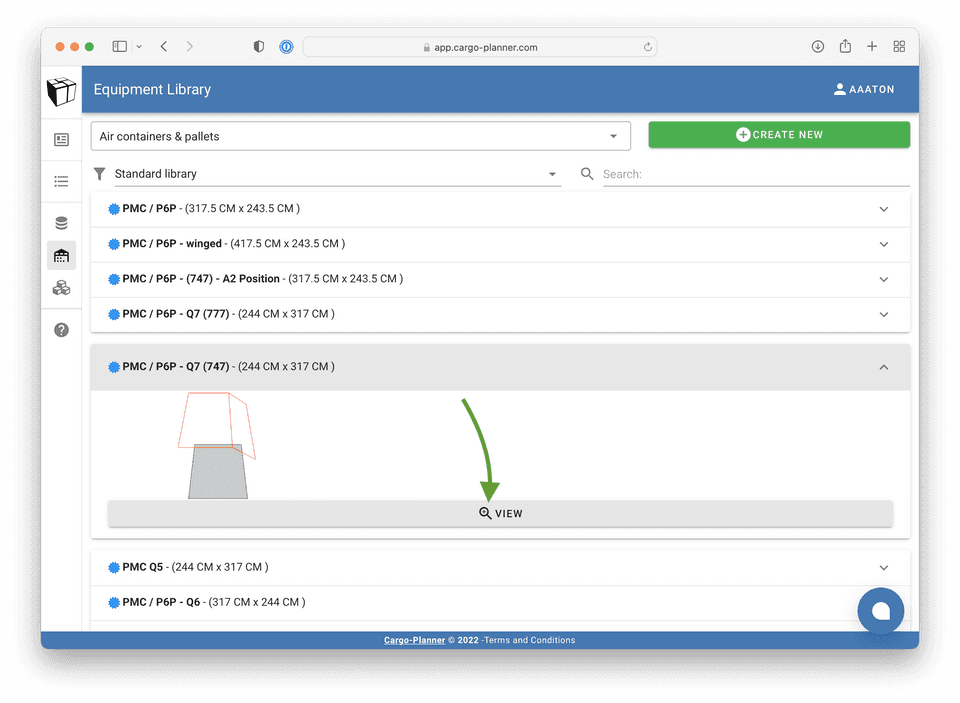Open the cargo database stack icon
This screenshot has height=703, width=960.
pyautogui.click(x=61, y=223)
